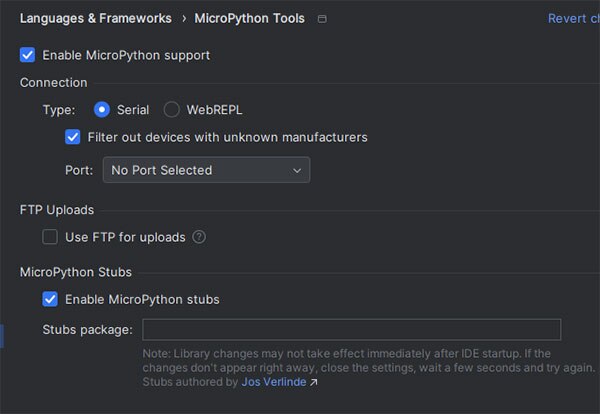Viewport: 600px width, 414px height.
Task: Click the dropdown arrow in the Port field
Action: [x=297, y=170]
